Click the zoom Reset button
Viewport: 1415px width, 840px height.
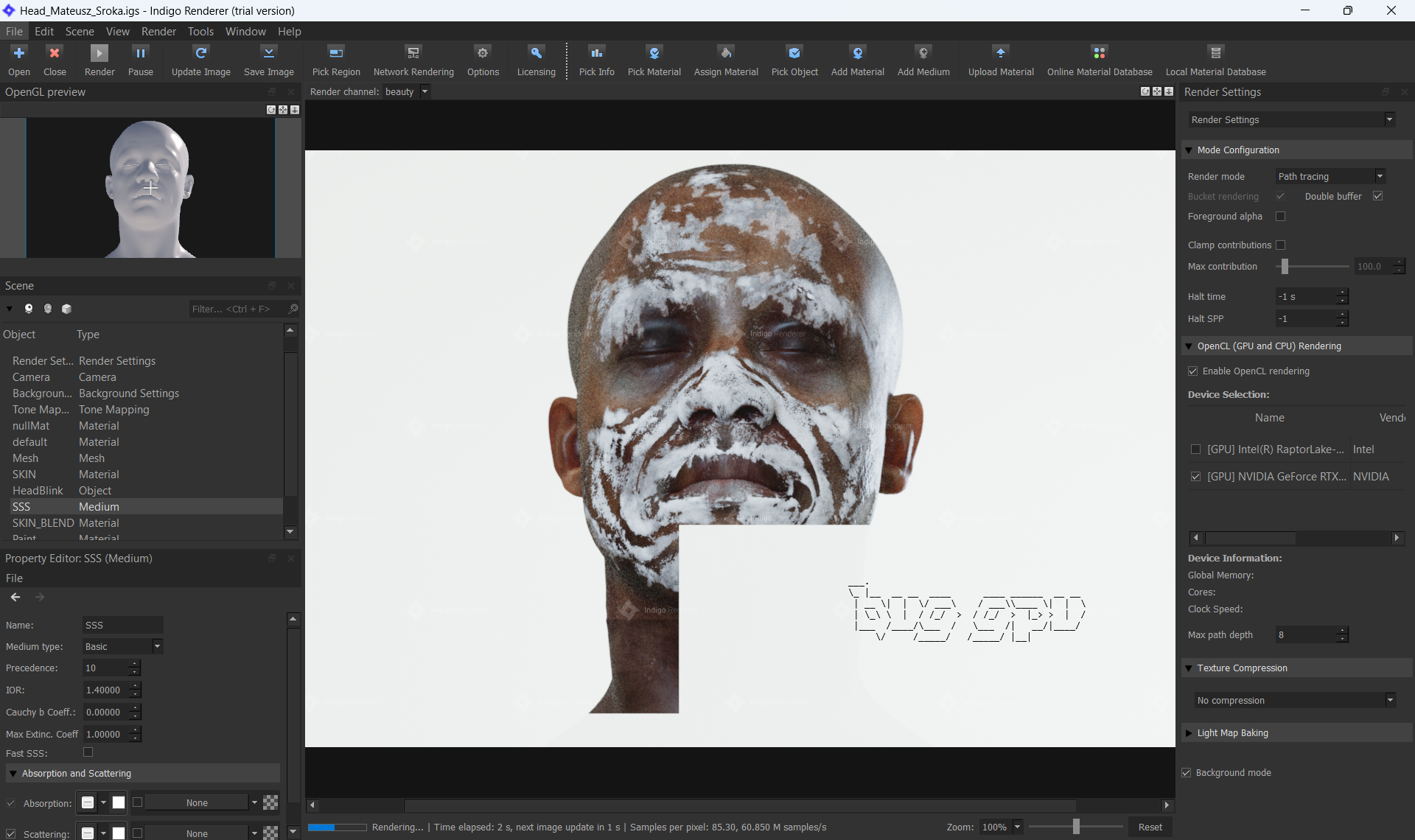[x=1150, y=827]
